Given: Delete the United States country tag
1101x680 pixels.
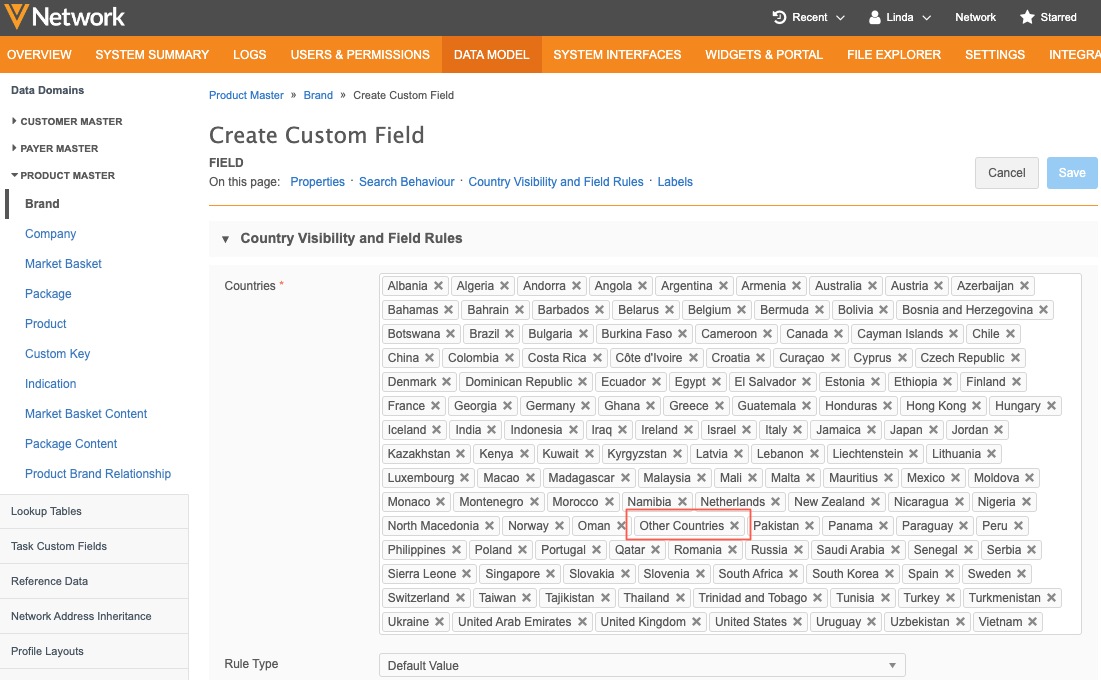Looking at the screenshot, I should click(x=797, y=622).
